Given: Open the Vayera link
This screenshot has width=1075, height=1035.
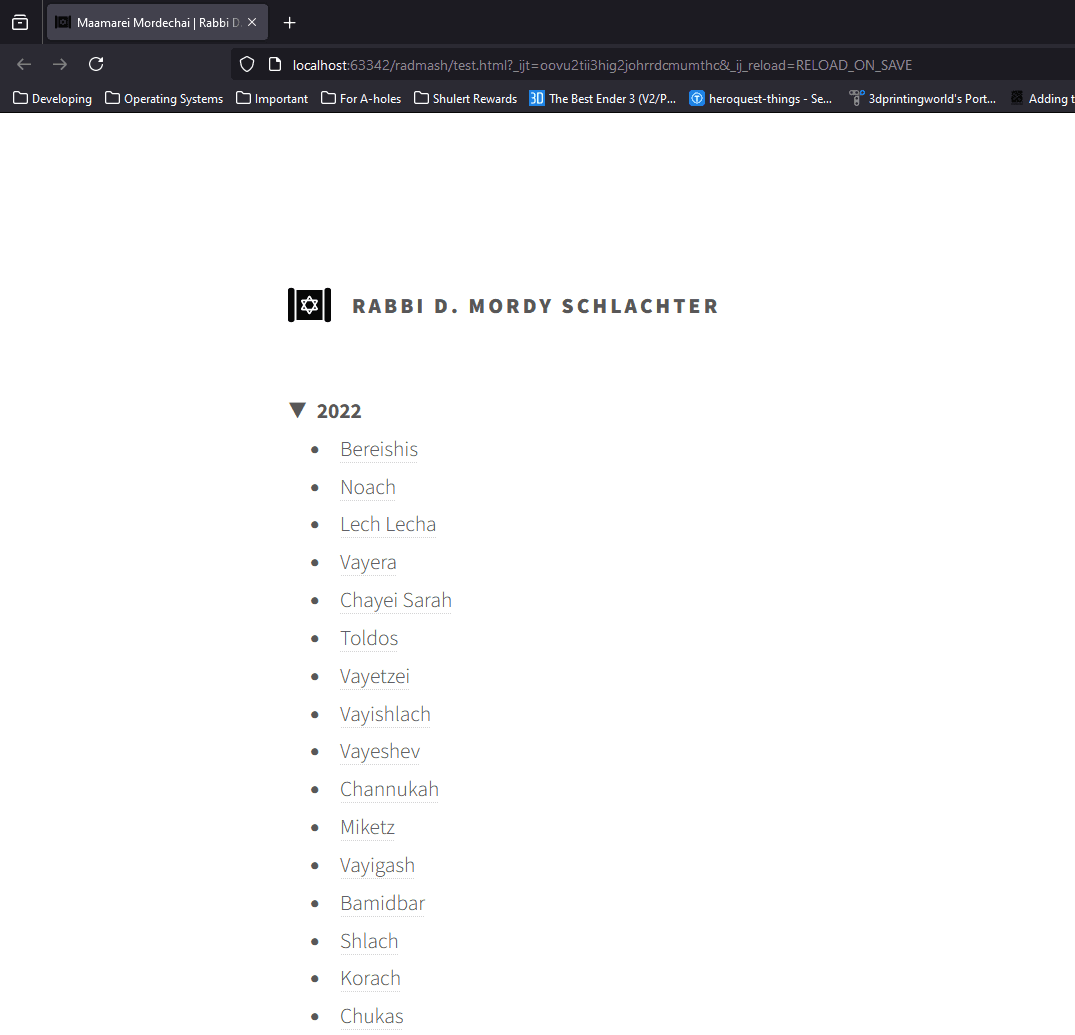Looking at the screenshot, I should coord(368,563).
